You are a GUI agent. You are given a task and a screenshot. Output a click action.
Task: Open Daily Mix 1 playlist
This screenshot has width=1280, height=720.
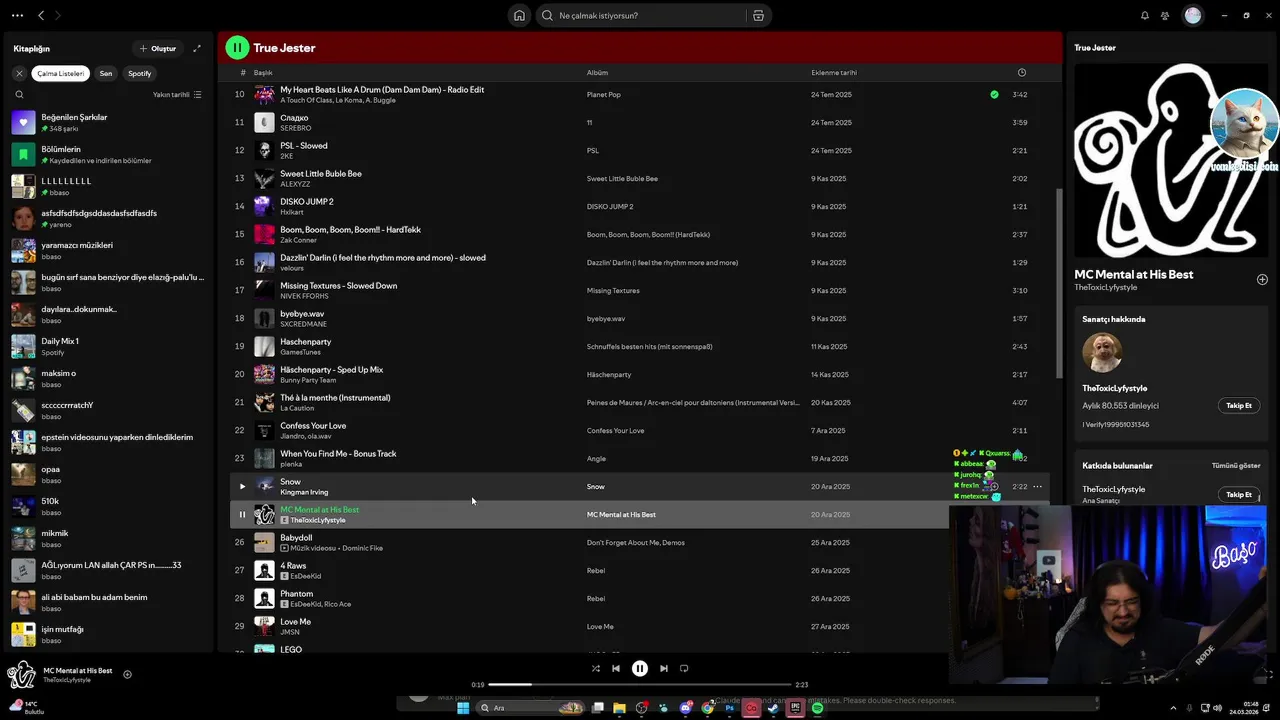click(x=108, y=347)
